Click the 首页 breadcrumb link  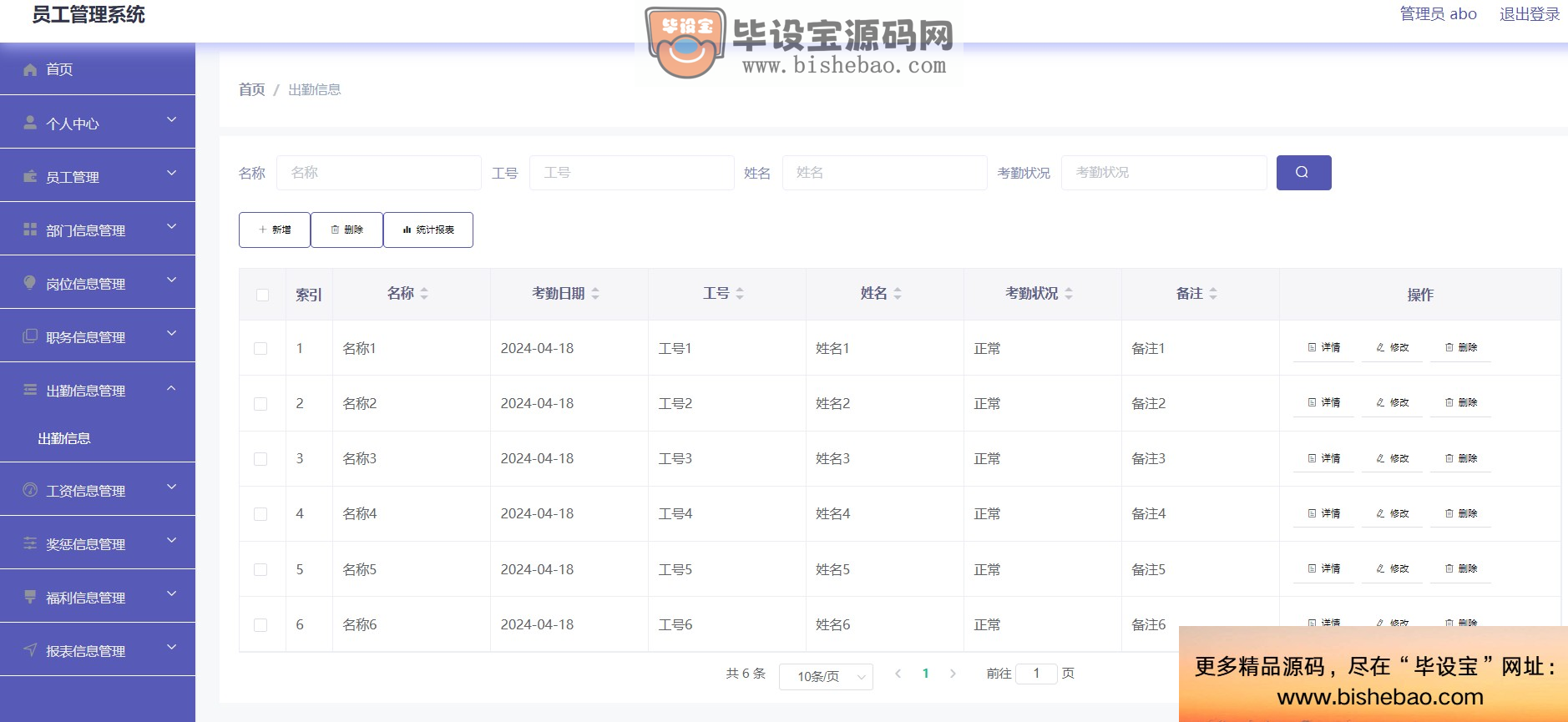(x=251, y=89)
